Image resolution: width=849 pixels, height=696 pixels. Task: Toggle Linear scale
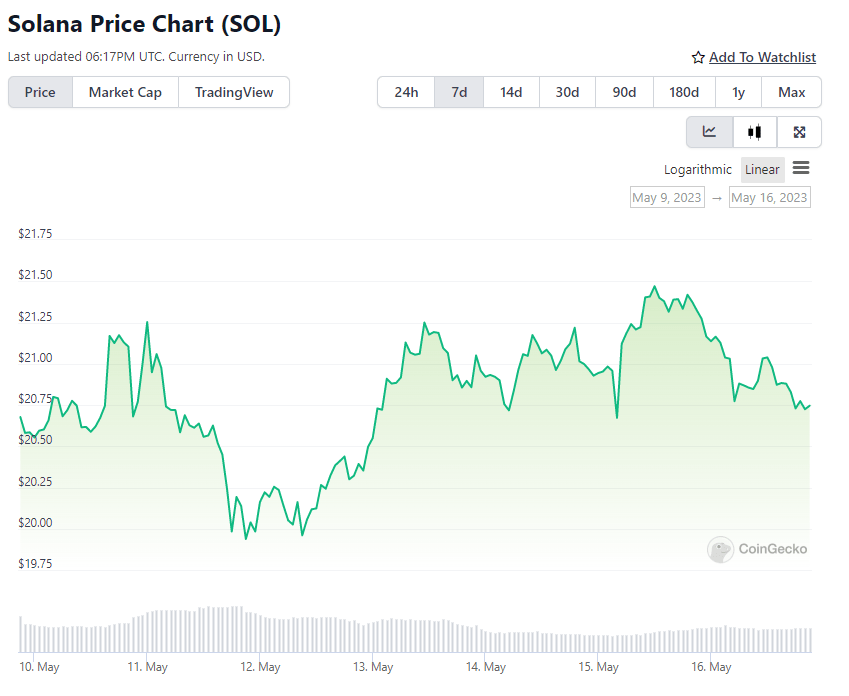click(x=762, y=170)
